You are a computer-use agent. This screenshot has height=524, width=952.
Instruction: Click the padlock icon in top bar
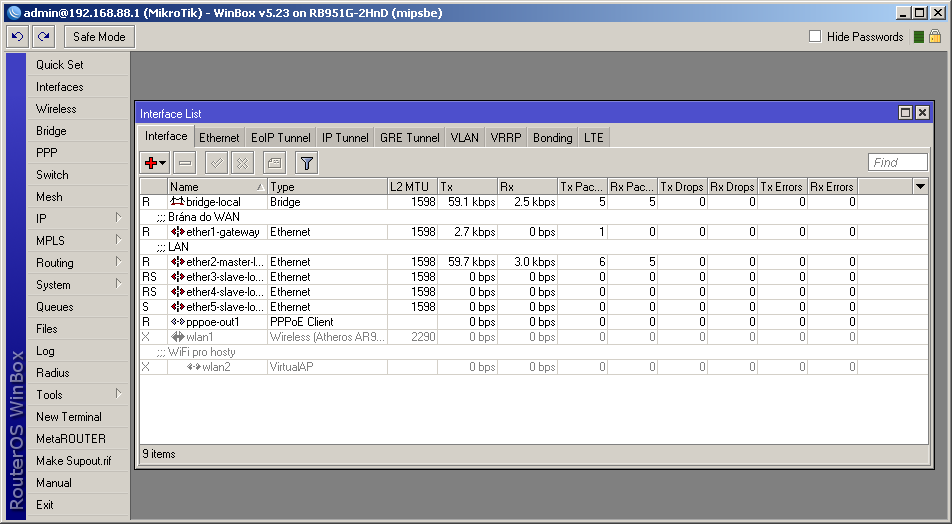tap(935, 37)
